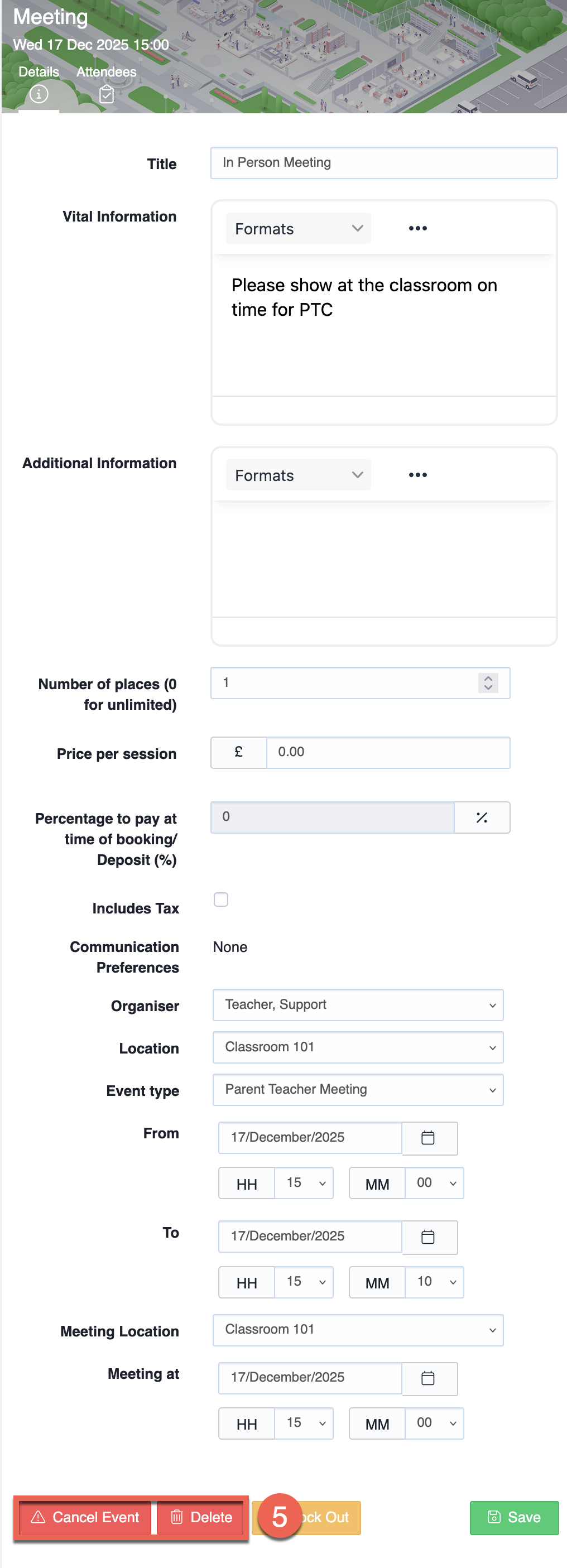567x1568 pixels.
Task: Click the green Save button
Action: [x=514, y=1517]
